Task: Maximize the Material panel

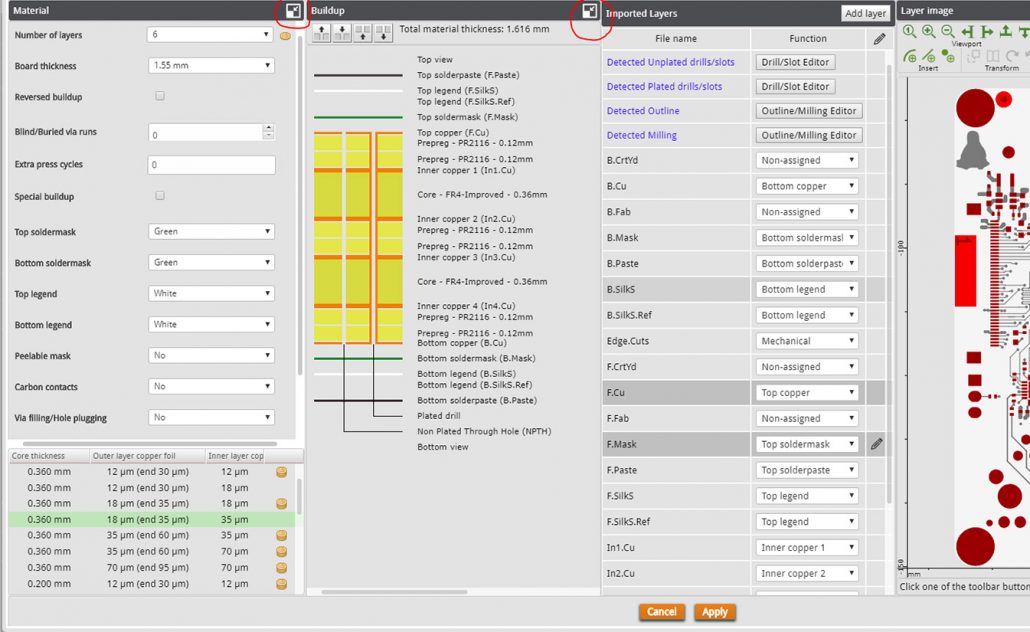Action: point(293,11)
